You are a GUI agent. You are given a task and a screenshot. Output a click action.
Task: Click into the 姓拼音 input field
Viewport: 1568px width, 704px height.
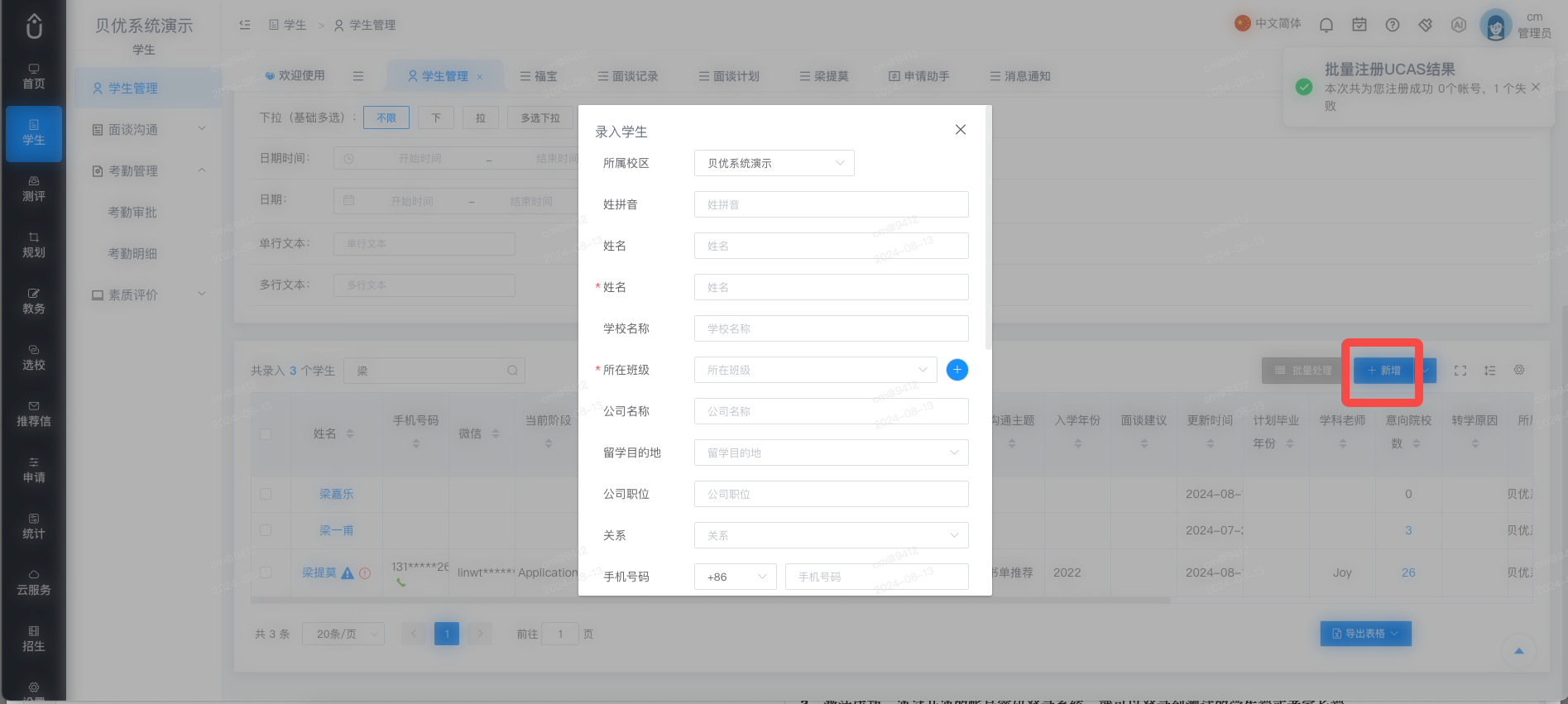tap(831, 204)
